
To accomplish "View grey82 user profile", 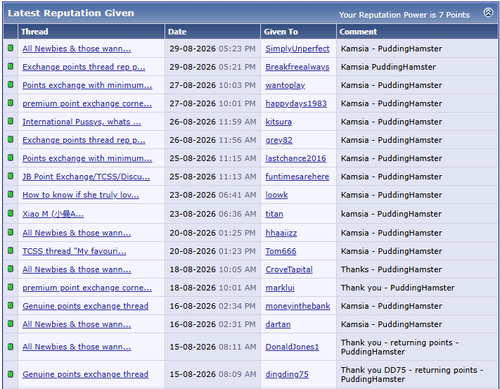I will pos(279,140).
